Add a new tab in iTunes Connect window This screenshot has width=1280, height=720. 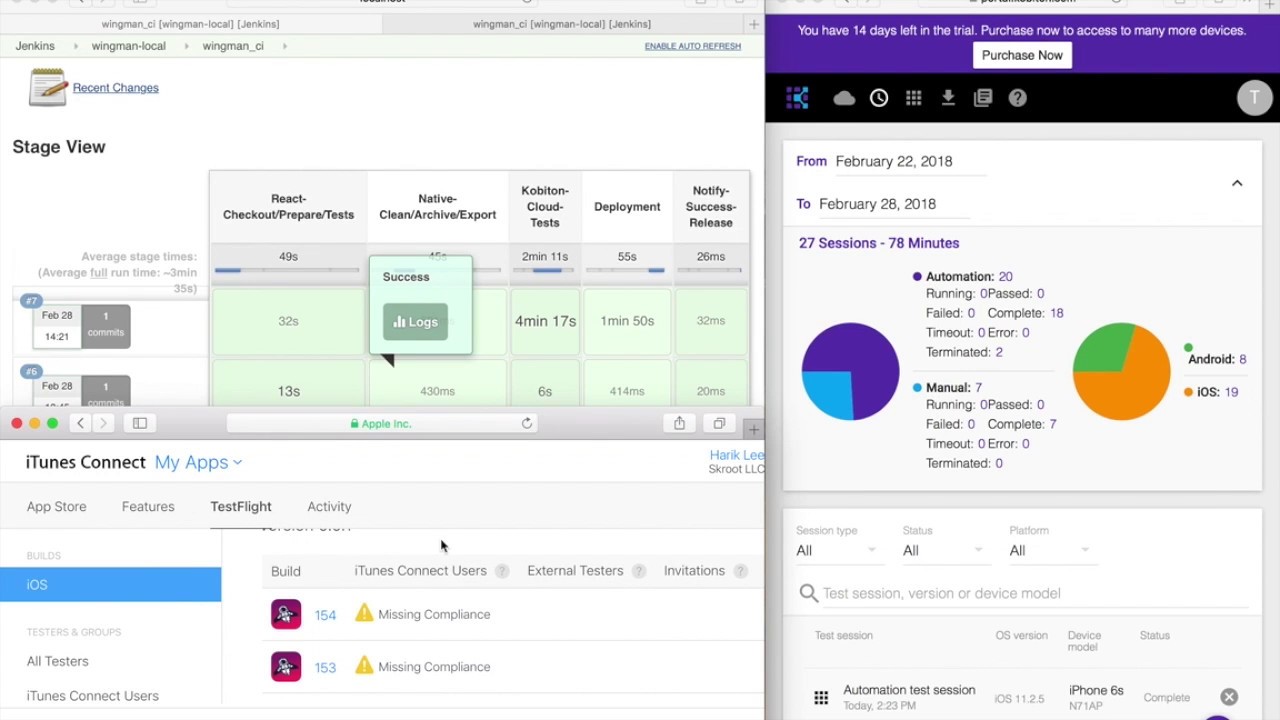[x=754, y=430]
